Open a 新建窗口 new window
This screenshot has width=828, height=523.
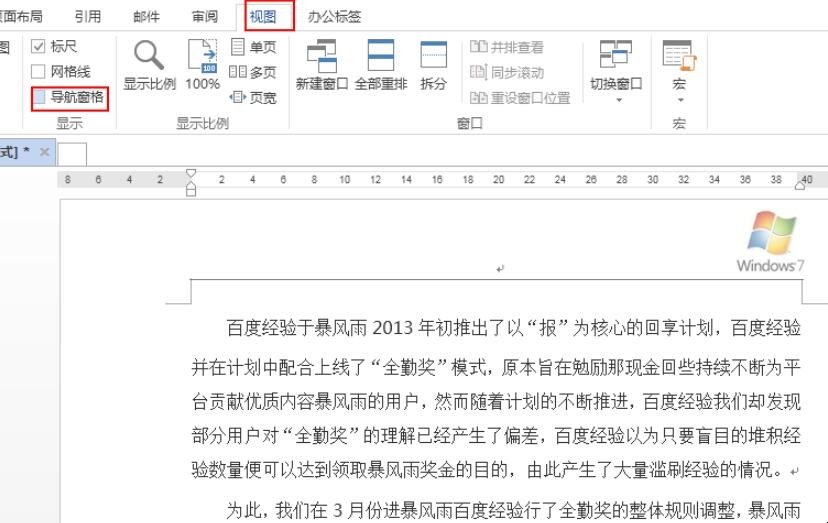click(322, 64)
